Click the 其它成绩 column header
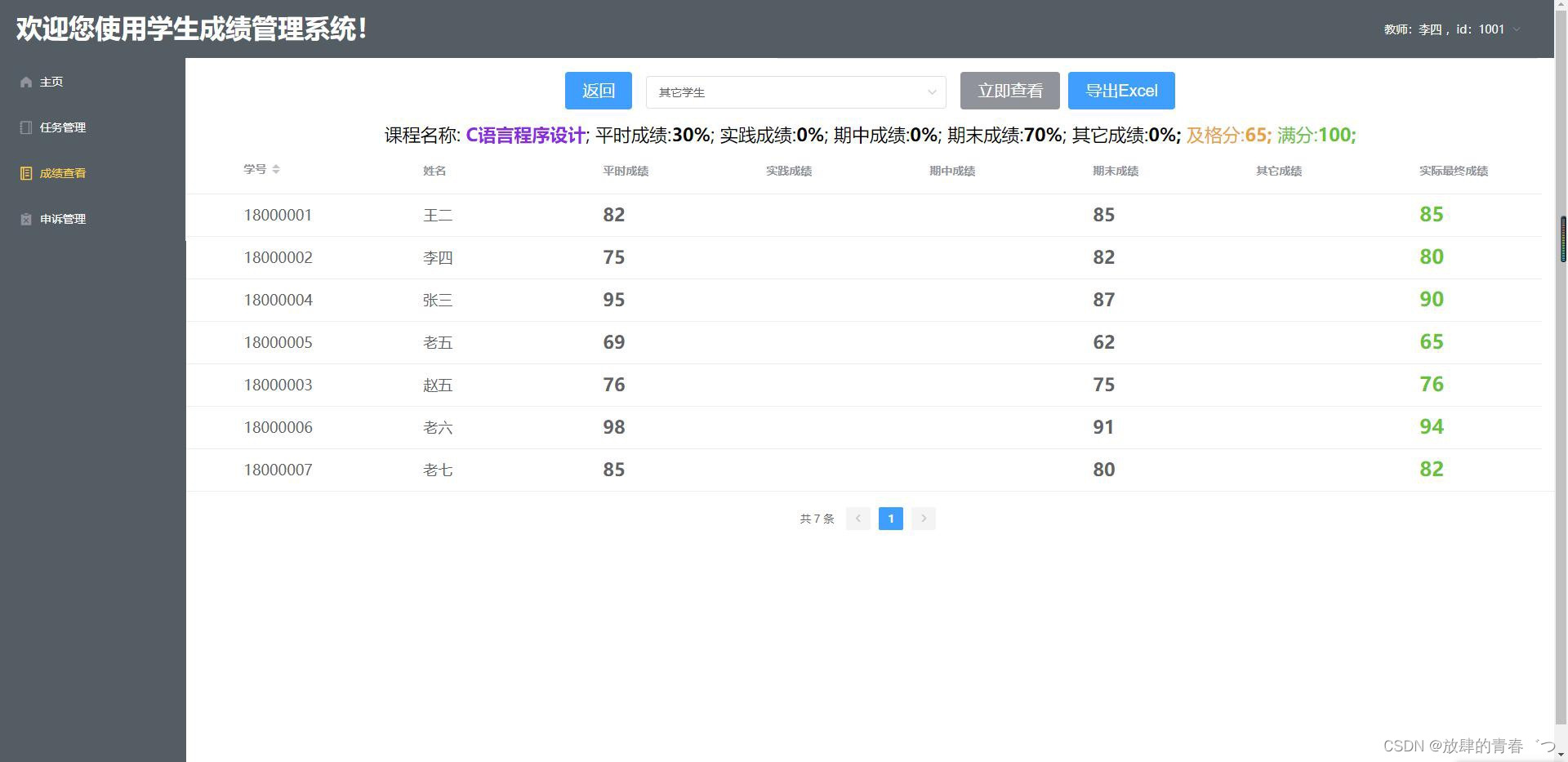This screenshot has width=1568, height=762. point(1279,171)
